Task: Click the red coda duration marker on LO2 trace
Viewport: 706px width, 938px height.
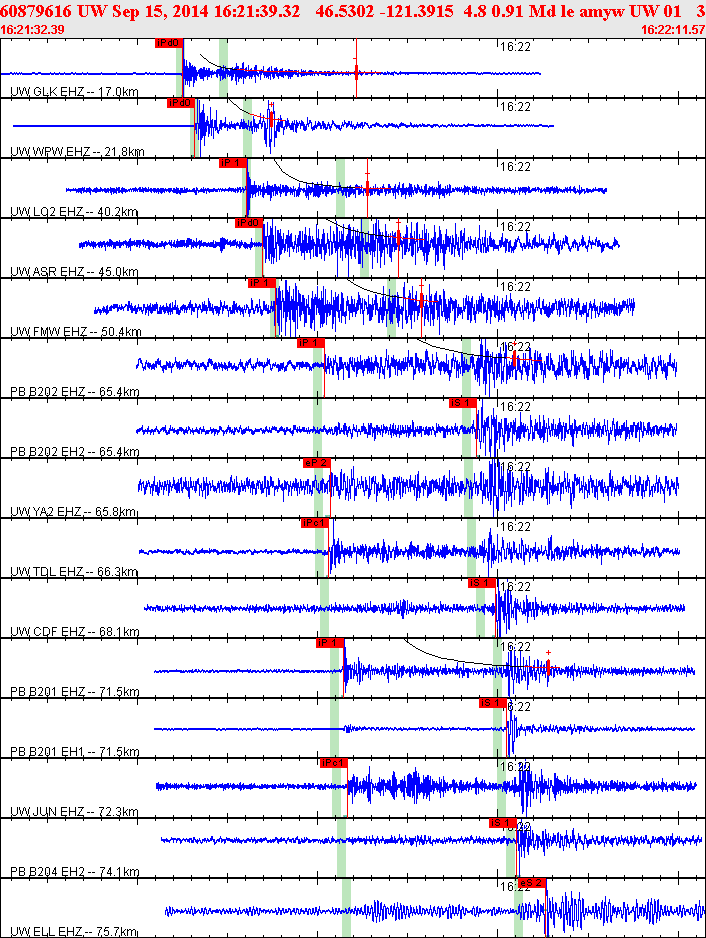Action: click(367, 189)
